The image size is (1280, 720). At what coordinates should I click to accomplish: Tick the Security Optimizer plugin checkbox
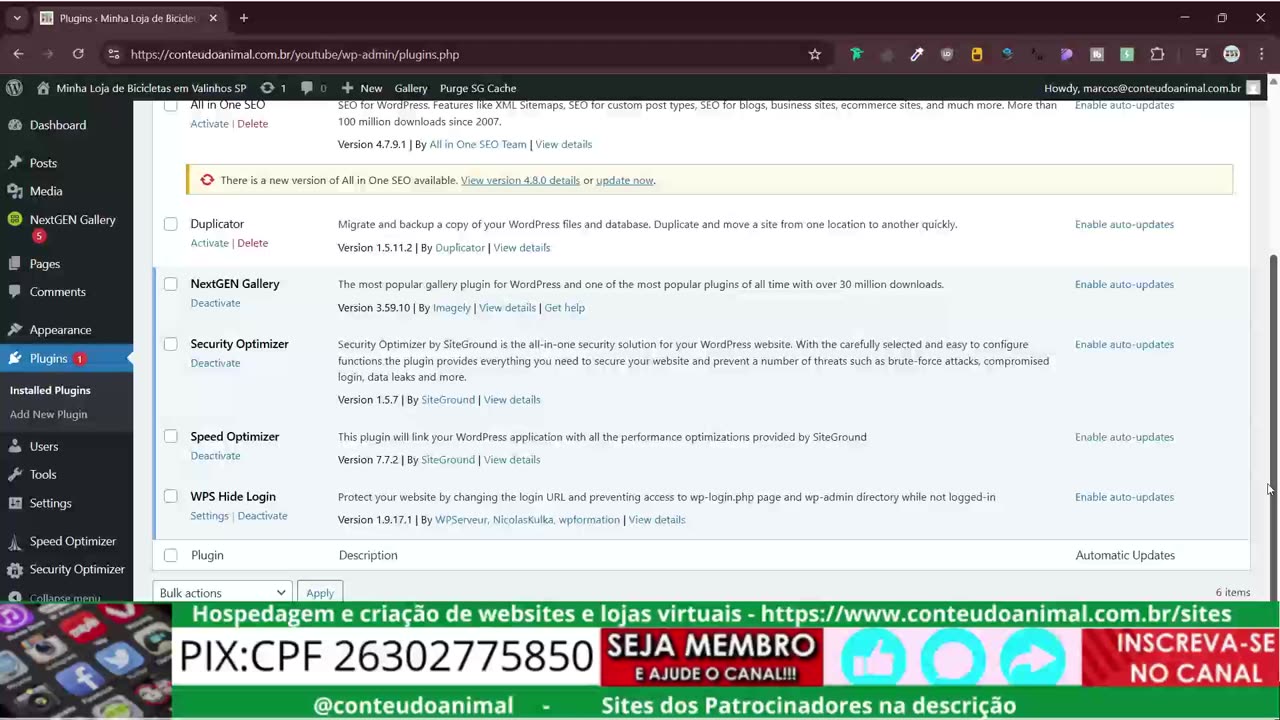point(171,344)
